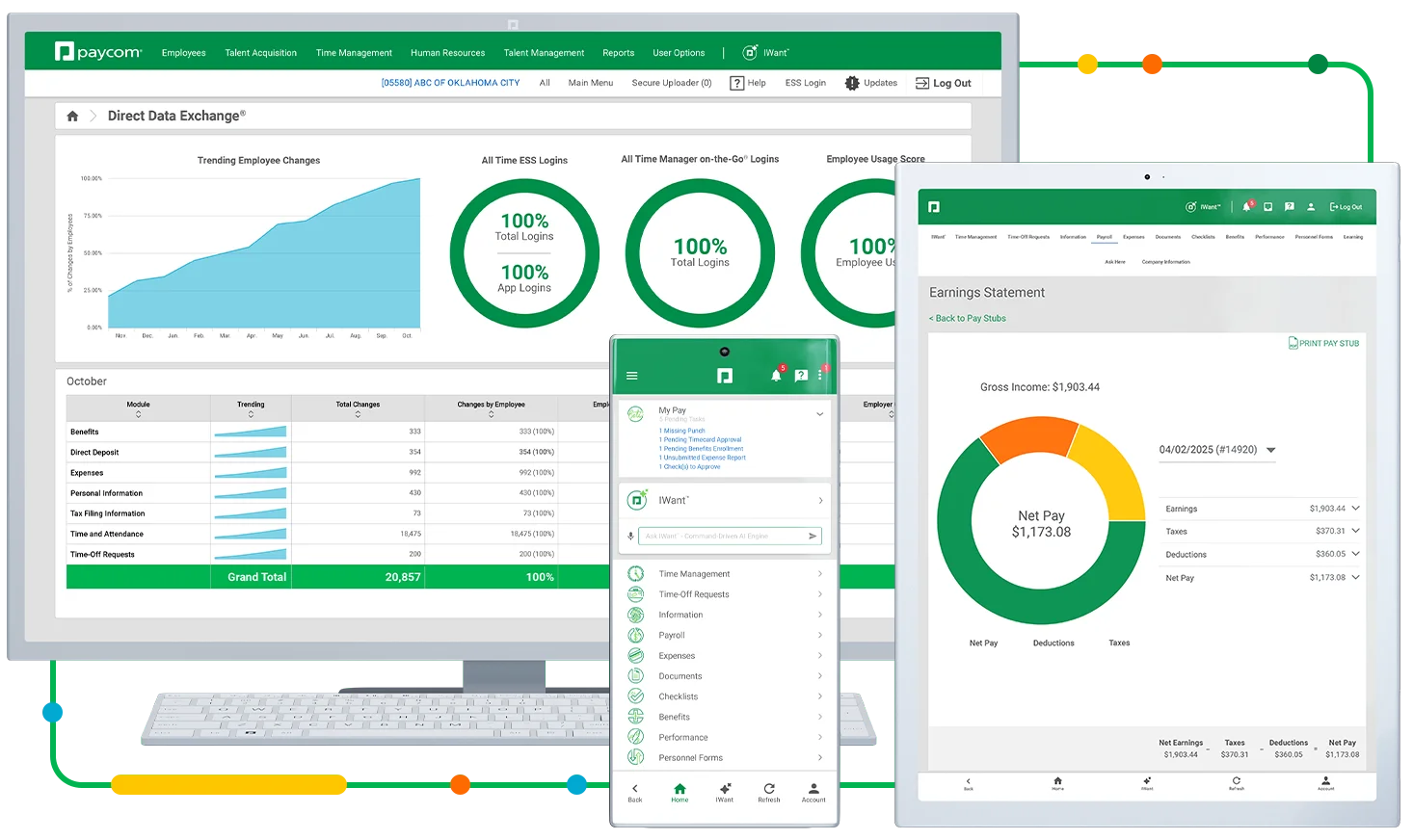Click the Help question mark icon on desktop
This screenshot has height=840, width=1413.
pyautogui.click(x=737, y=84)
